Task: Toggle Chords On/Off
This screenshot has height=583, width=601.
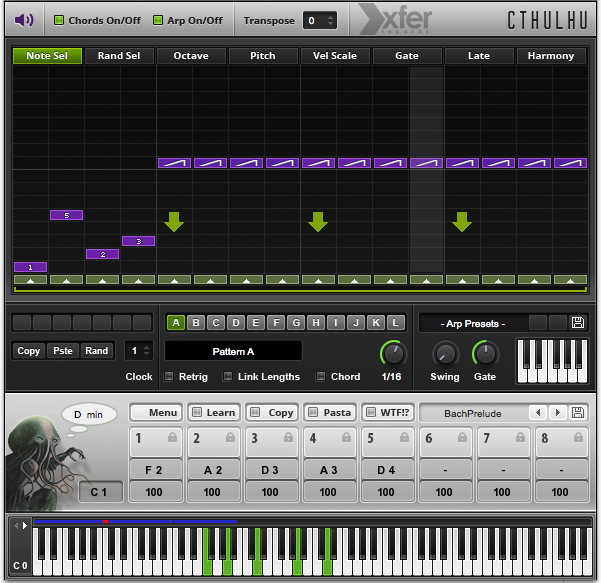Action: pos(59,20)
